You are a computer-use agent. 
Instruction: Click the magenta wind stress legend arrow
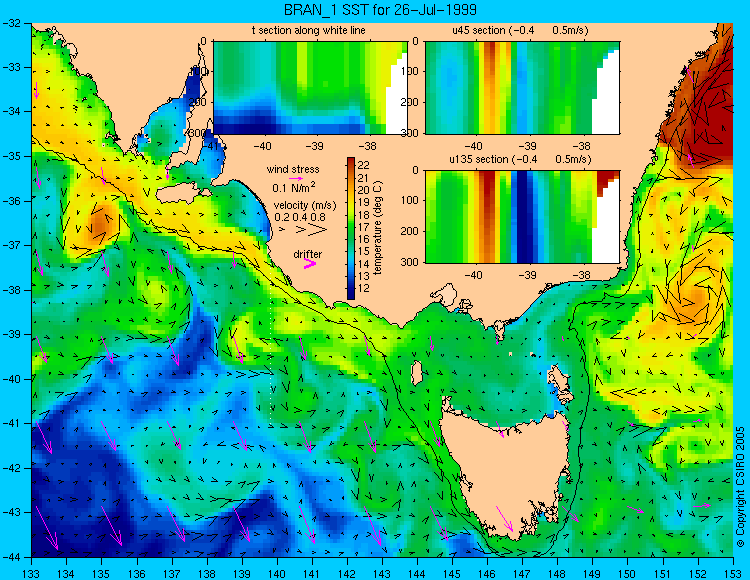[296, 178]
